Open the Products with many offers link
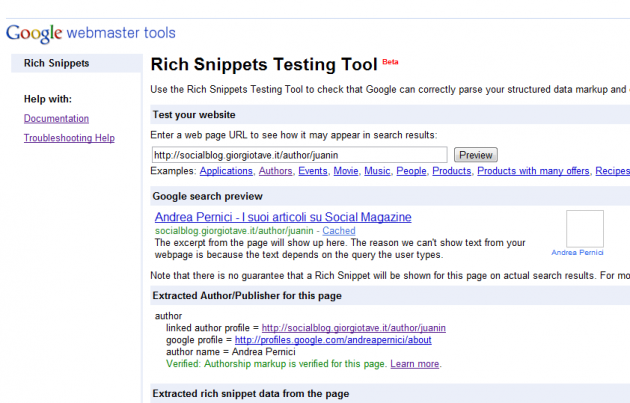This screenshot has height=403, width=630. (x=533, y=171)
